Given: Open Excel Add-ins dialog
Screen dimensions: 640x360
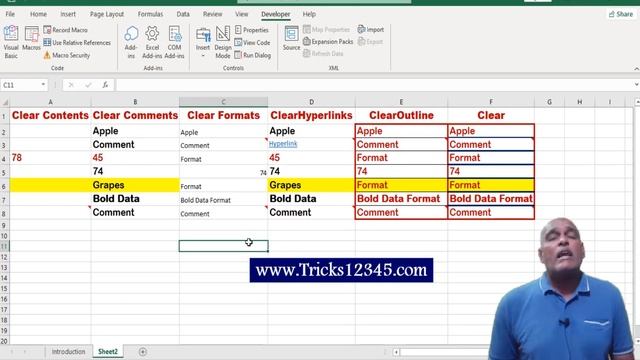Looking at the screenshot, I should tap(152, 42).
